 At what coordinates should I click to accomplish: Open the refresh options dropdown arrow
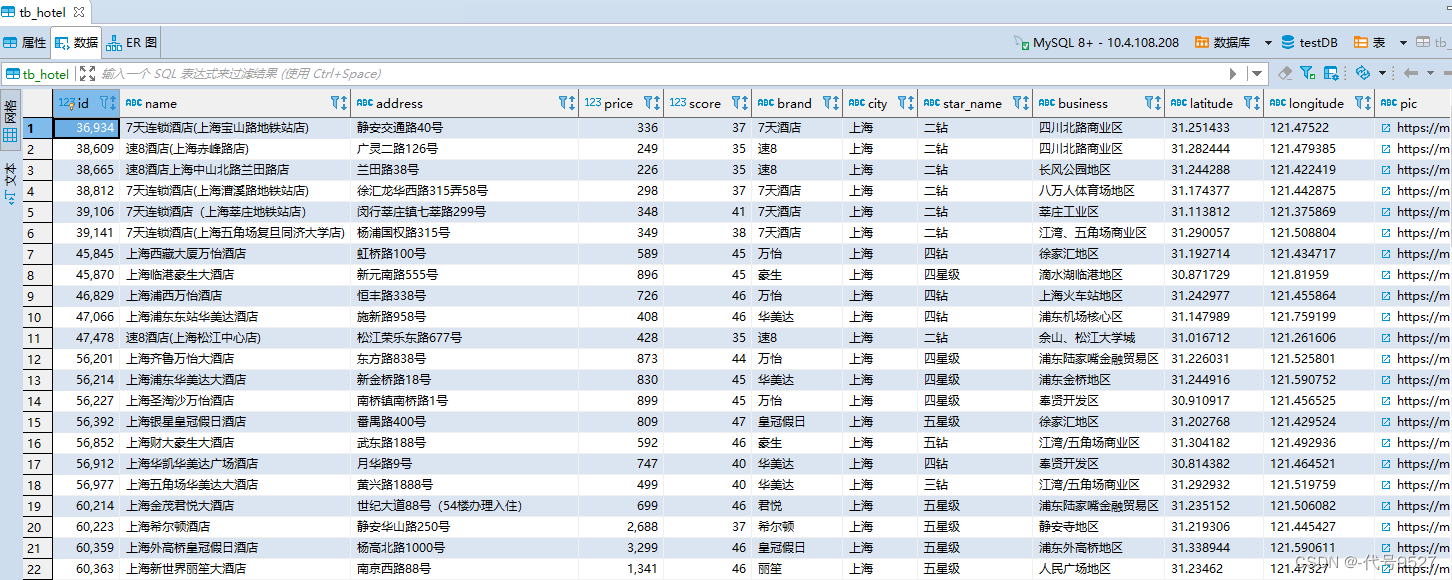click(1382, 73)
